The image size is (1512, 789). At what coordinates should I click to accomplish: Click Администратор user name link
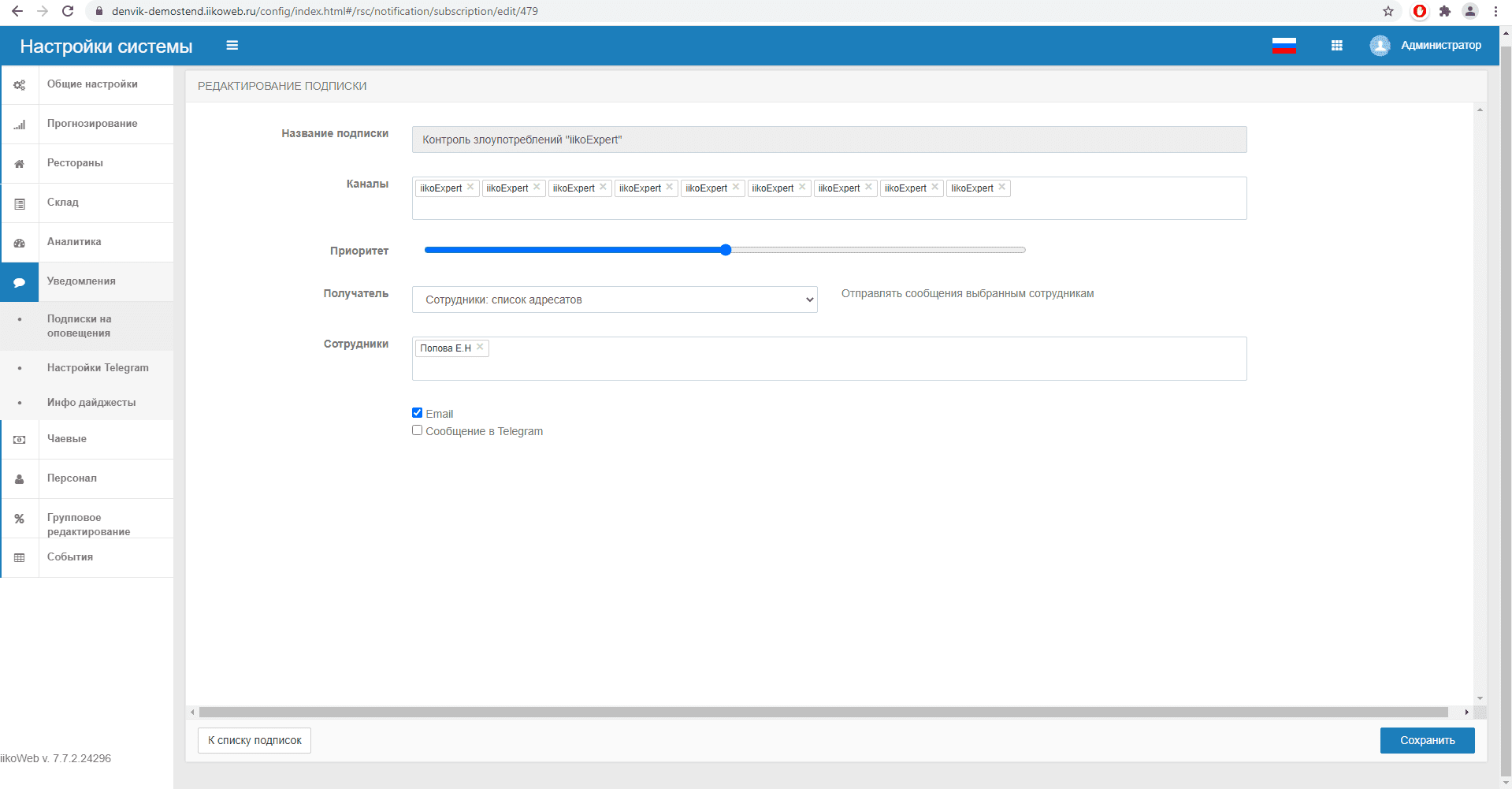click(x=1441, y=46)
